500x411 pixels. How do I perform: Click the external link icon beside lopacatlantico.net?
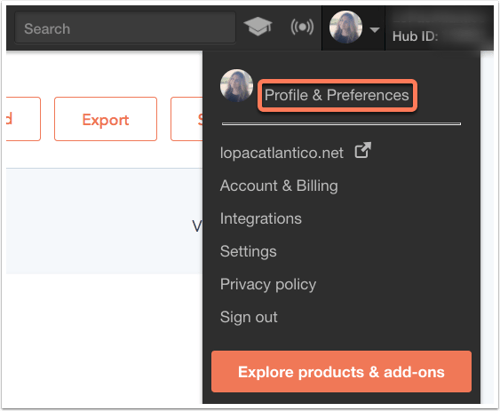[x=363, y=151]
